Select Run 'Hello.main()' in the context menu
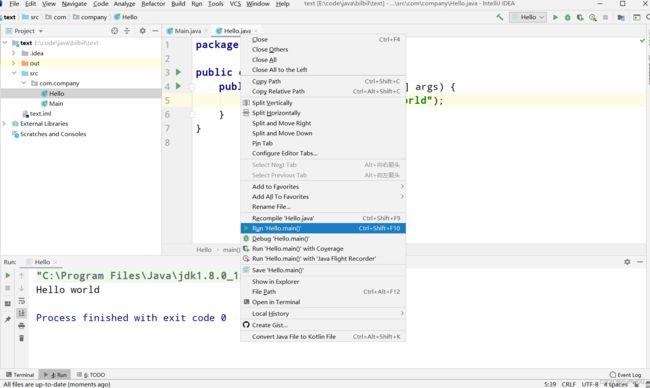Viewport: 650px width, 388px height. tap(323, 228)
